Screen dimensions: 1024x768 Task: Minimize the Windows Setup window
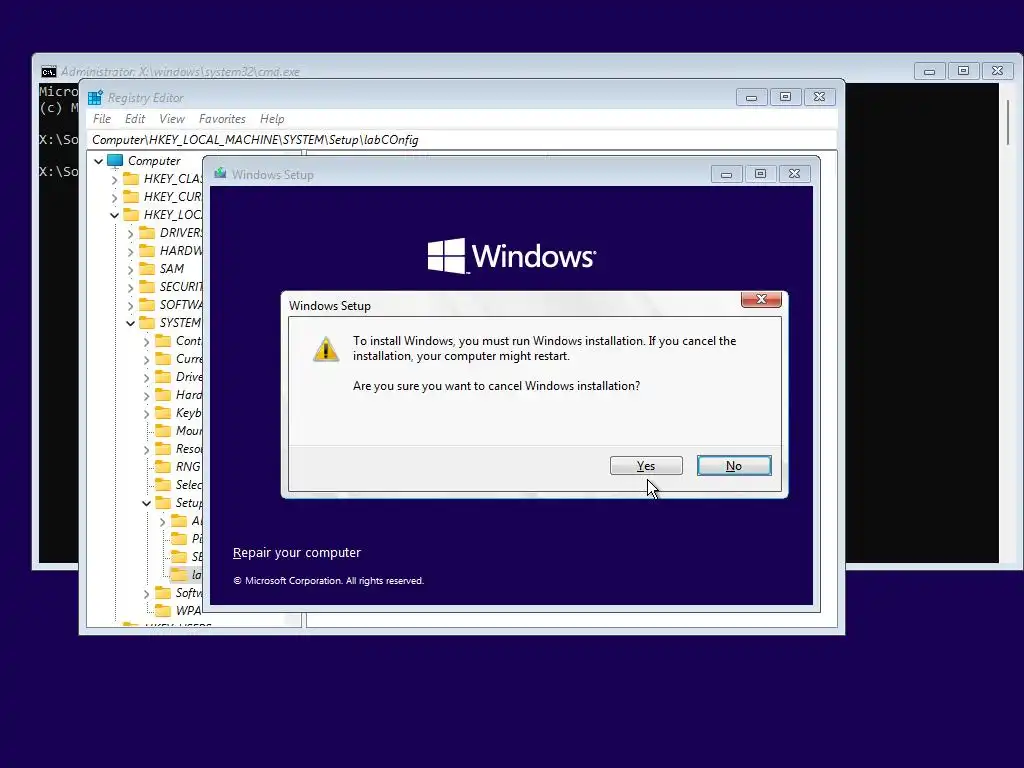(x=726, y=174)
